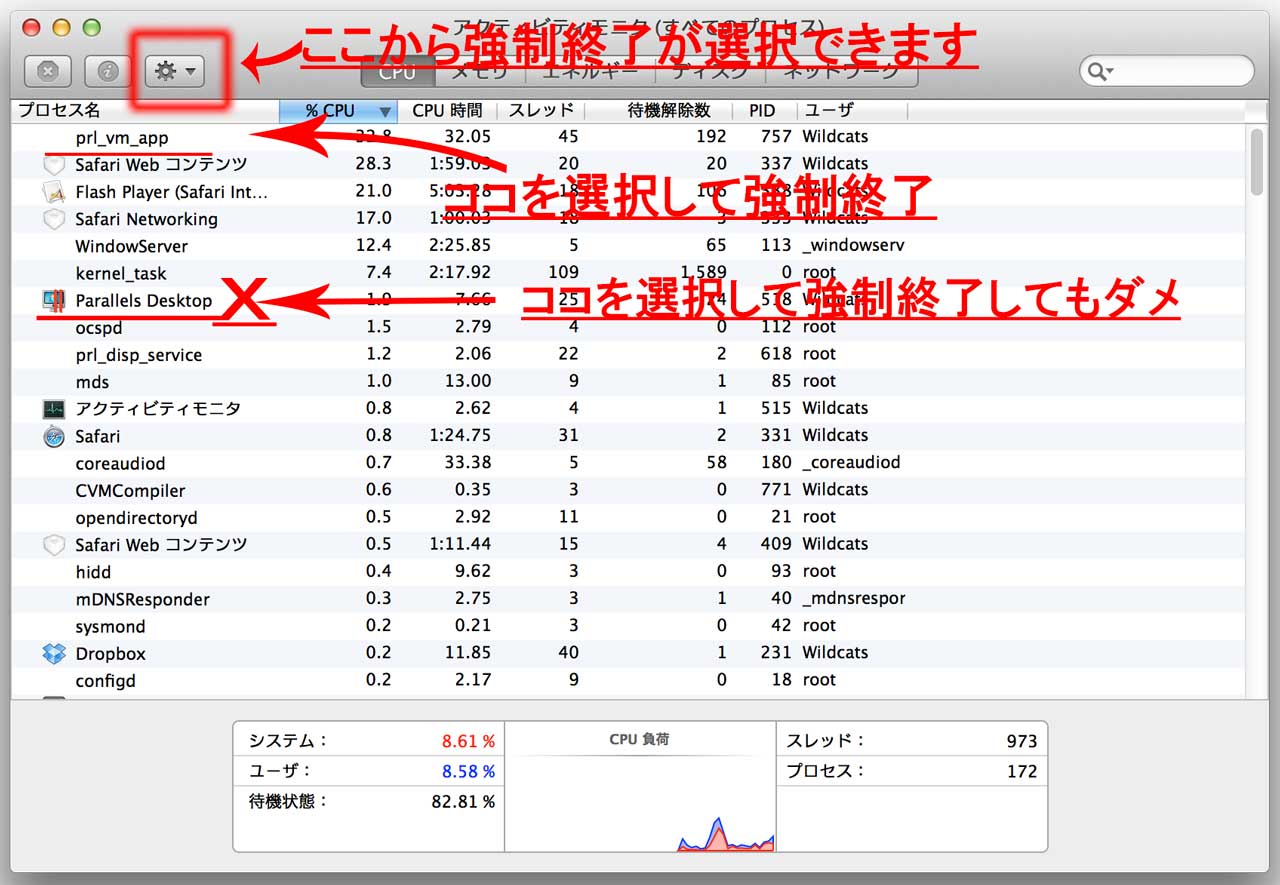Click the システム percentage value 8.61 %
Viewport: 1280px width, 885px height.
pyautogui.click(x=468, y=742)
